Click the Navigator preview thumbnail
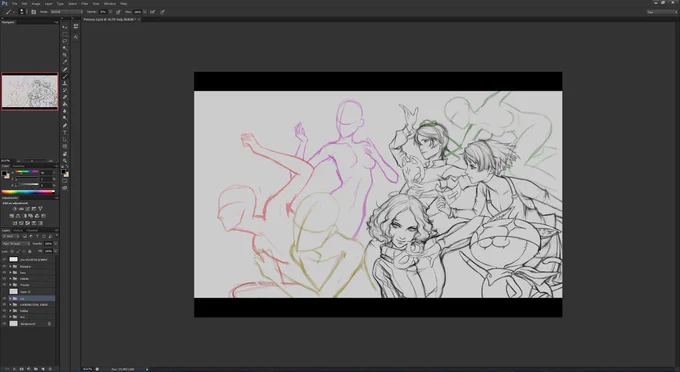 point(29,91)
